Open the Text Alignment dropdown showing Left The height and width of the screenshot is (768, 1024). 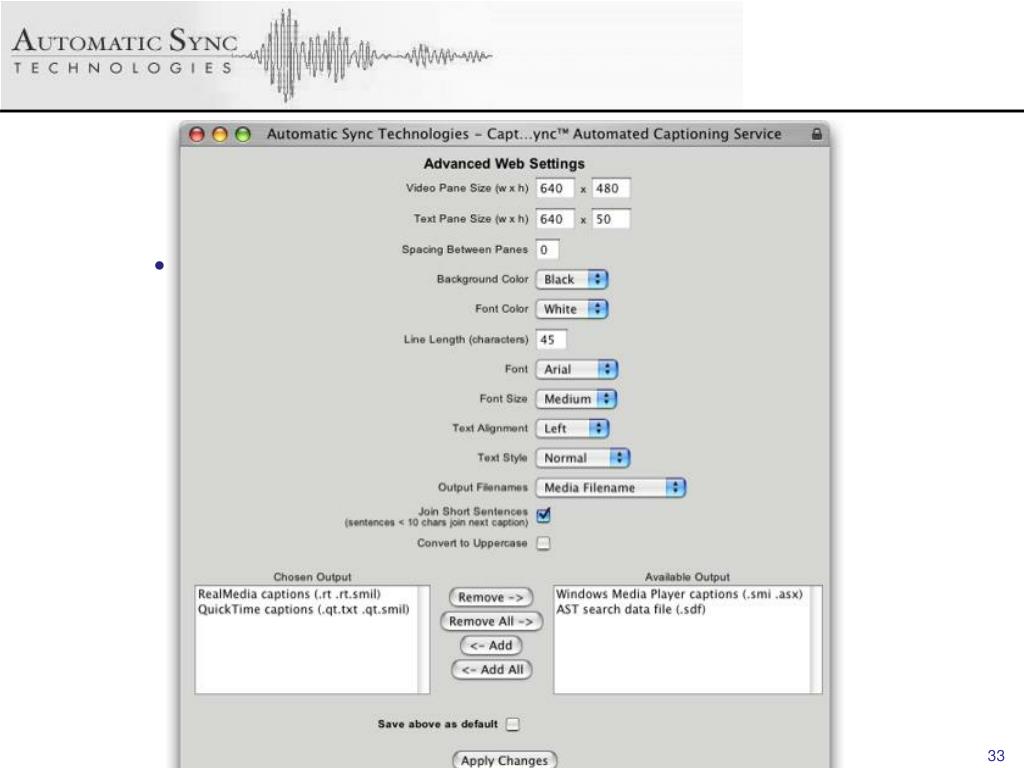[572, 428]
